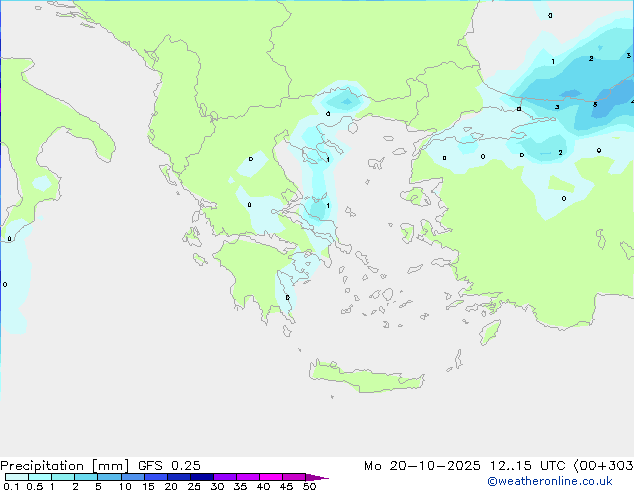The height and width of the screenshot is (490, 634).
Task: Click the legend swatch for 0.1–0.5 mm
Action: [17, 477]
